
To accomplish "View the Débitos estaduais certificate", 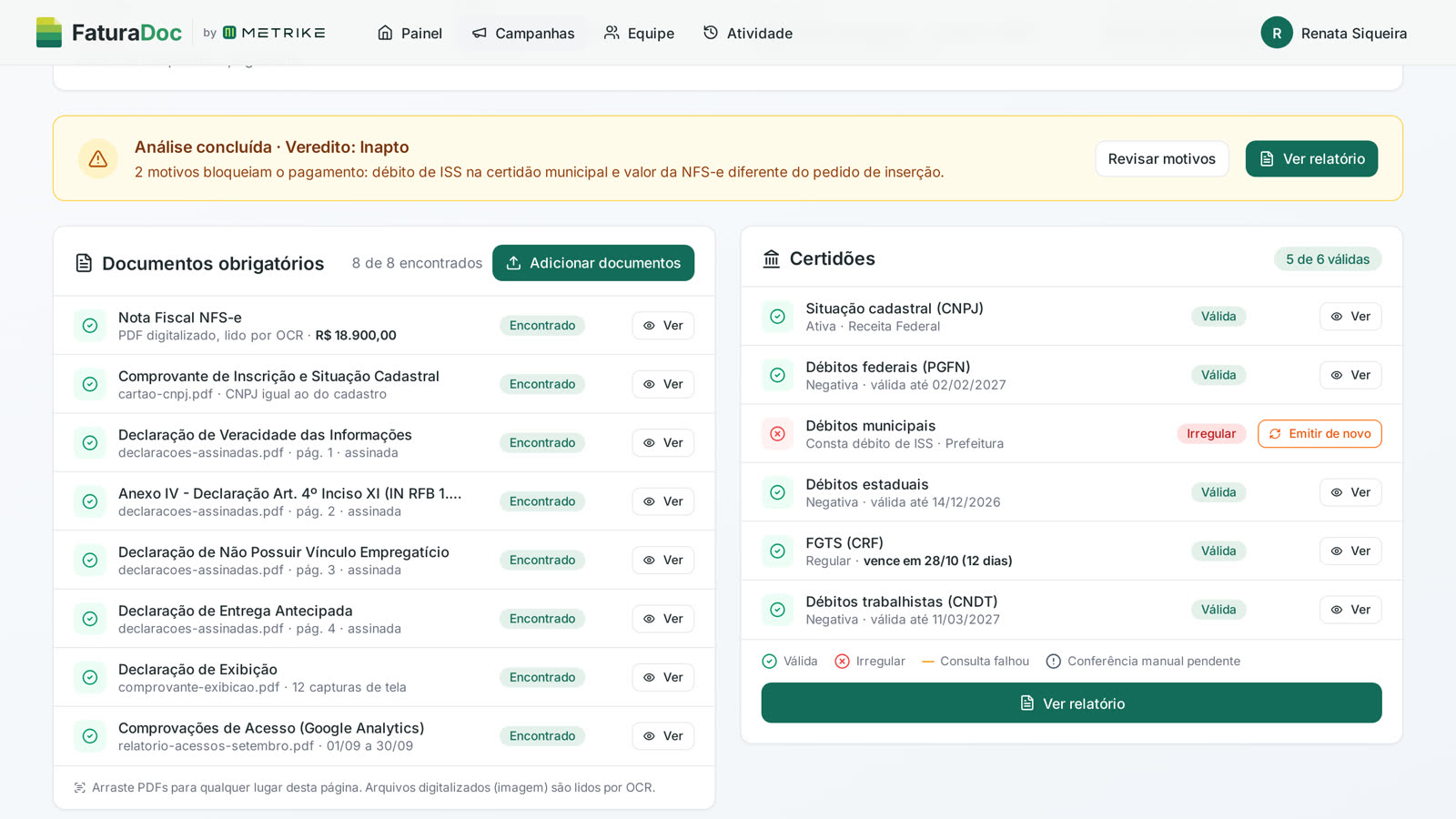I will (1350, 492).
